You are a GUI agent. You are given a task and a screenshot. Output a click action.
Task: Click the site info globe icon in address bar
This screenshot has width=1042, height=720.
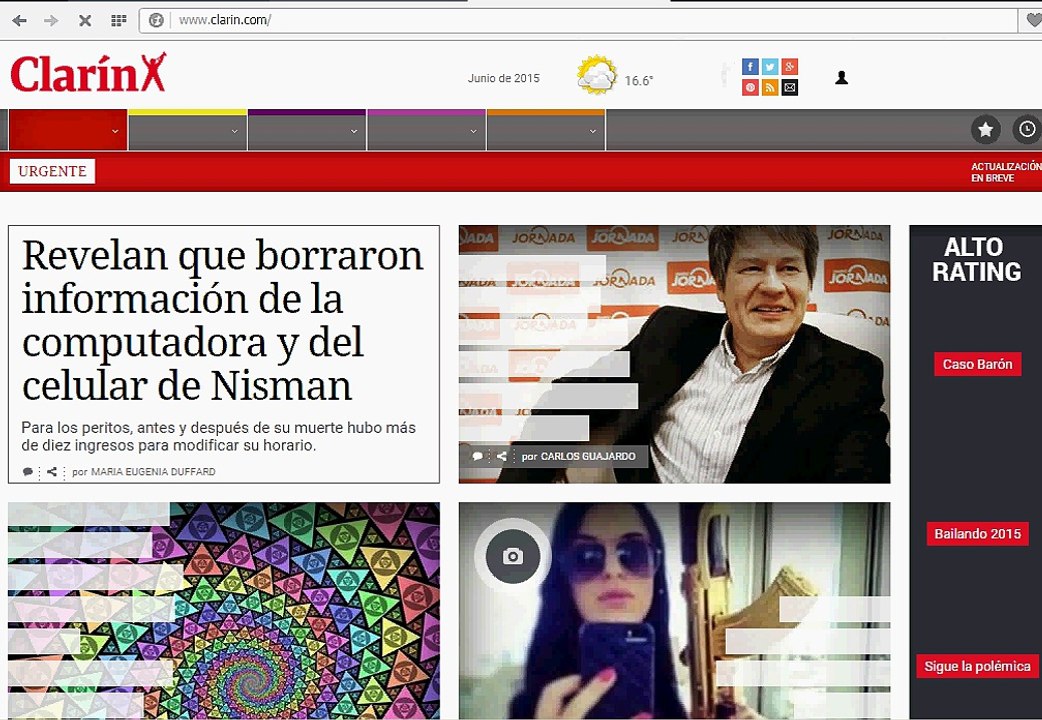(x=156, y=20)
